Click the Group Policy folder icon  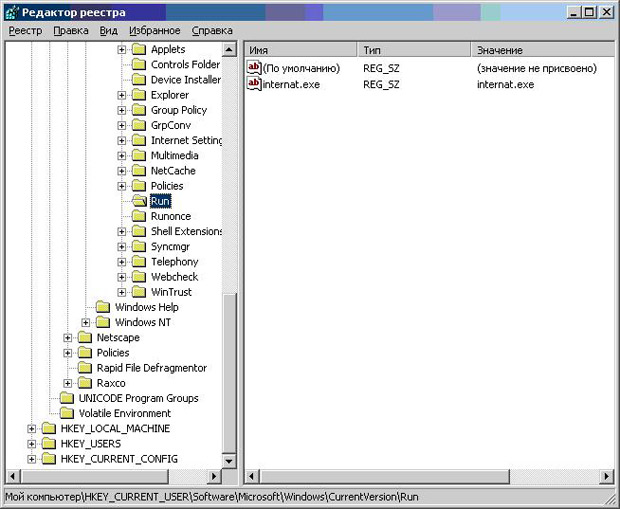click(139, 110)
